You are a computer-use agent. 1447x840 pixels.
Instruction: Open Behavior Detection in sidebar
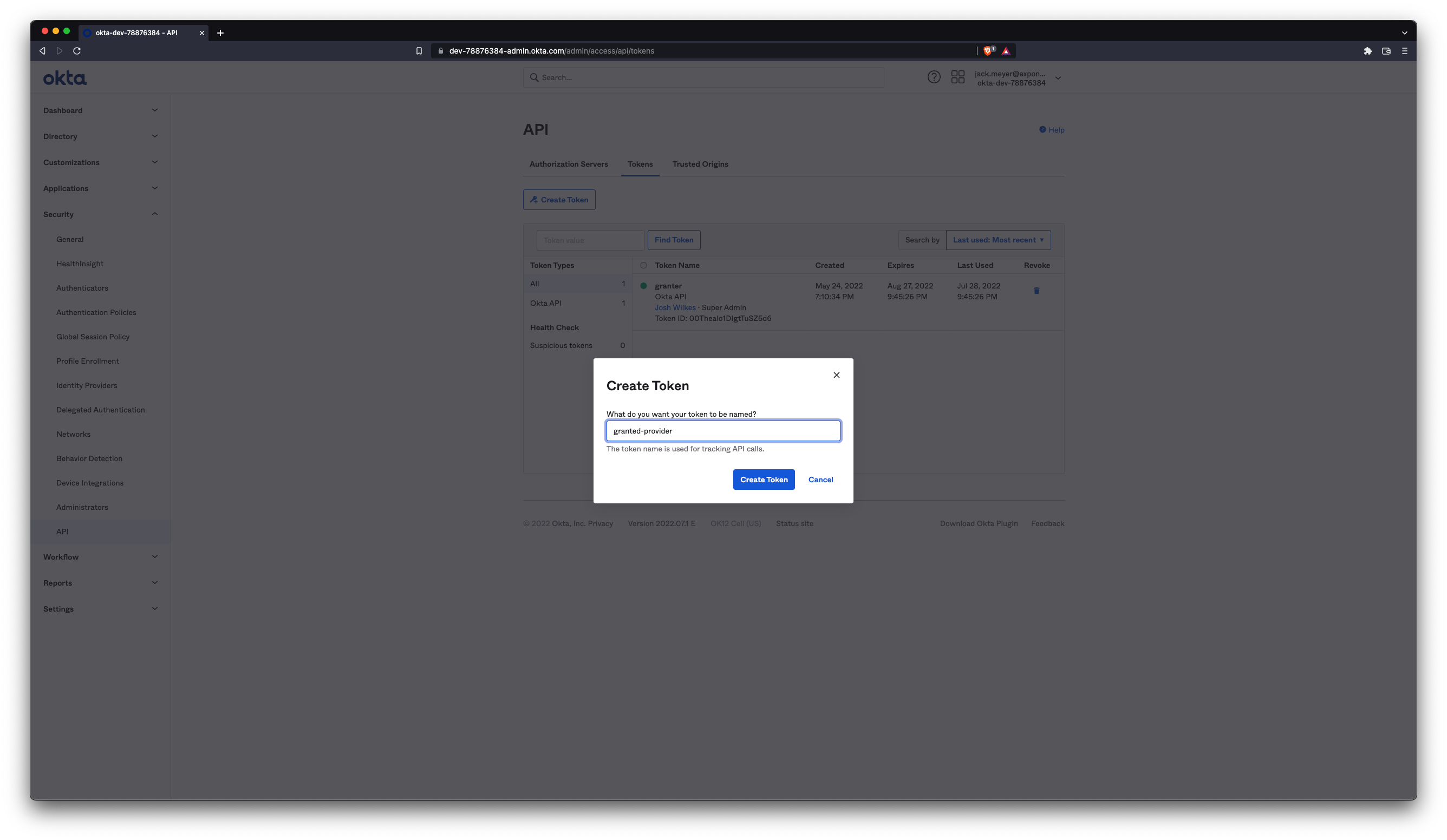coord(89,458)
